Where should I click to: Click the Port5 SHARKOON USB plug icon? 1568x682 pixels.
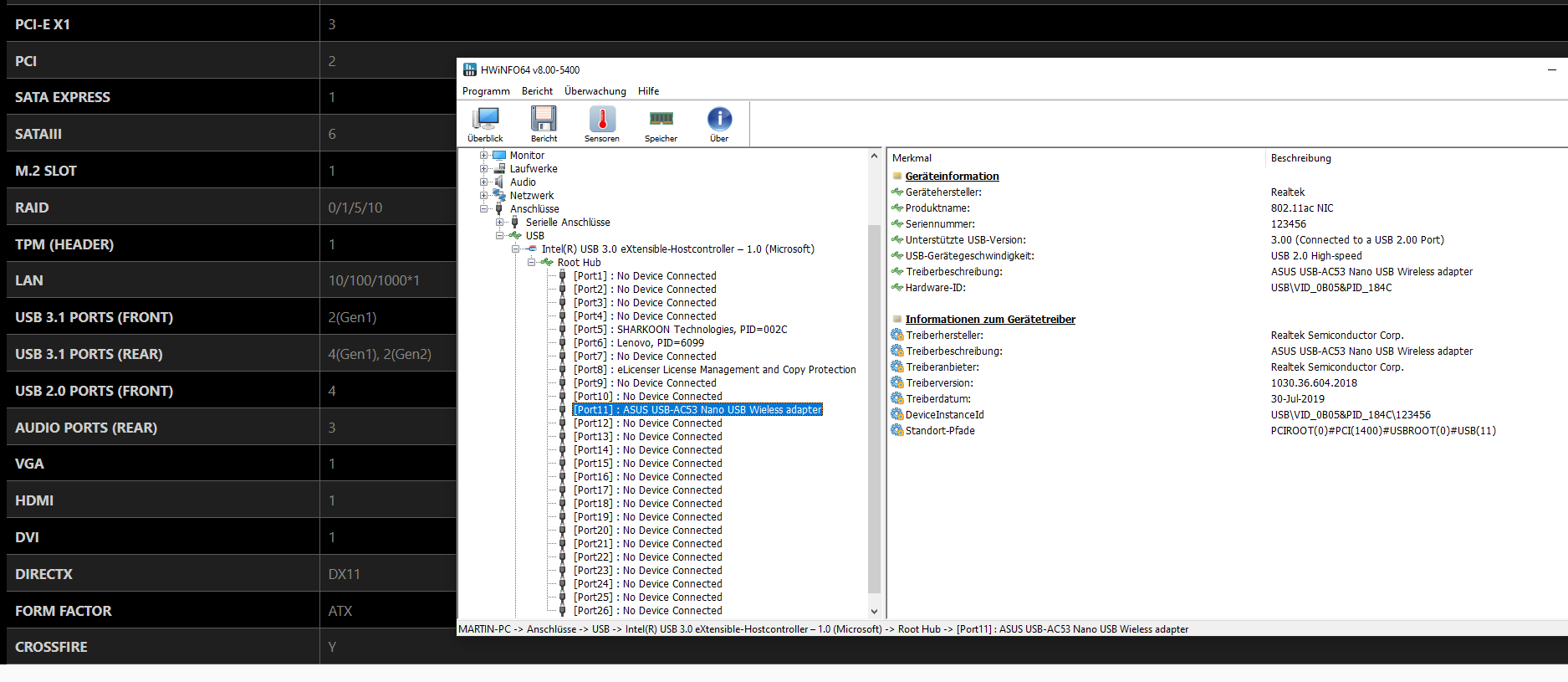click(563, 329)
